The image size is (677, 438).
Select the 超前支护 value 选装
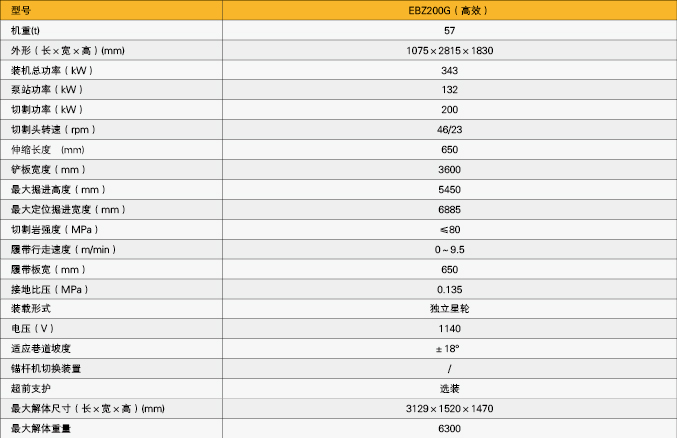pos(449,388)
